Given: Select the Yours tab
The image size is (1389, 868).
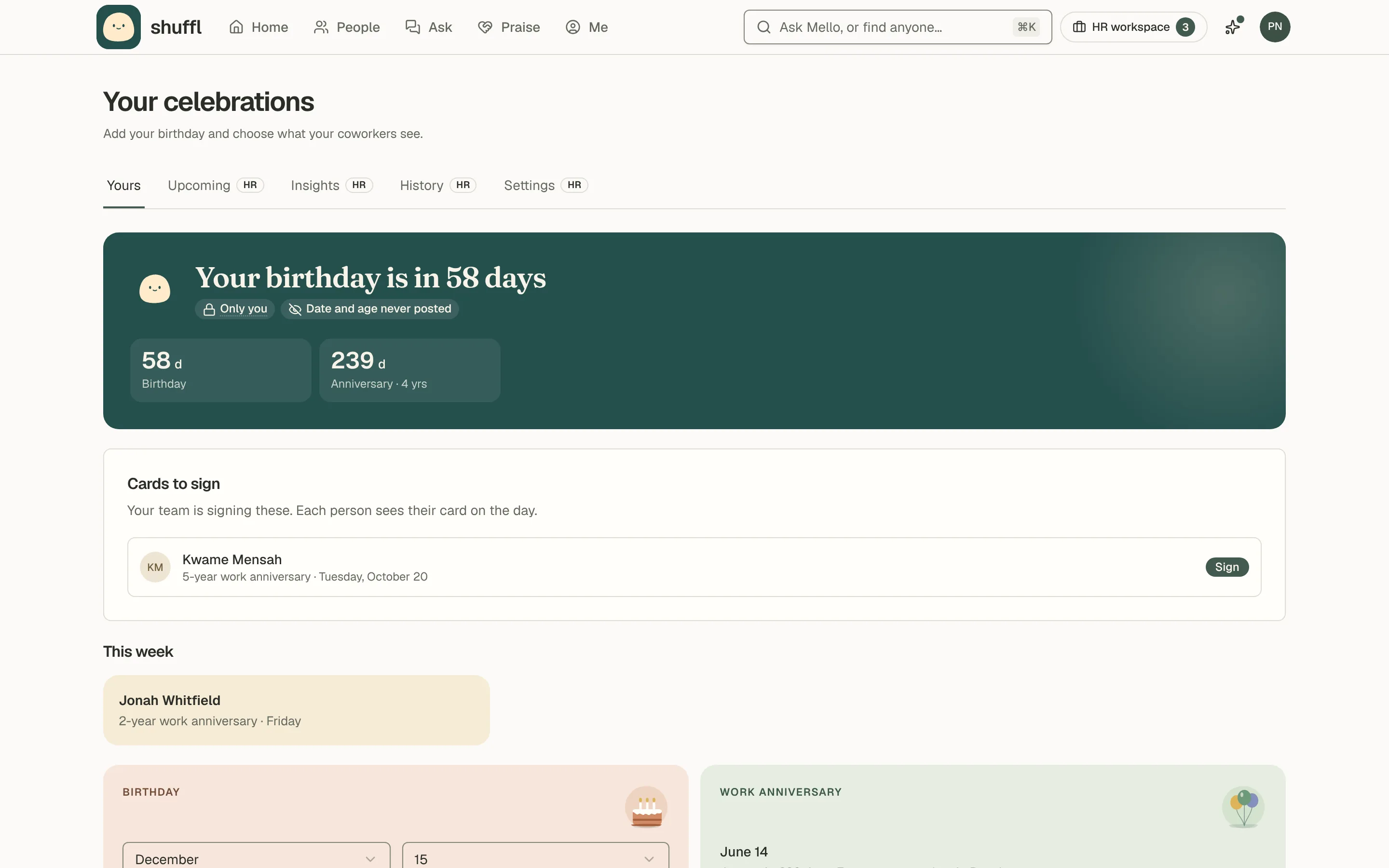Looking at the screenshot, I should tap(123, 186).
